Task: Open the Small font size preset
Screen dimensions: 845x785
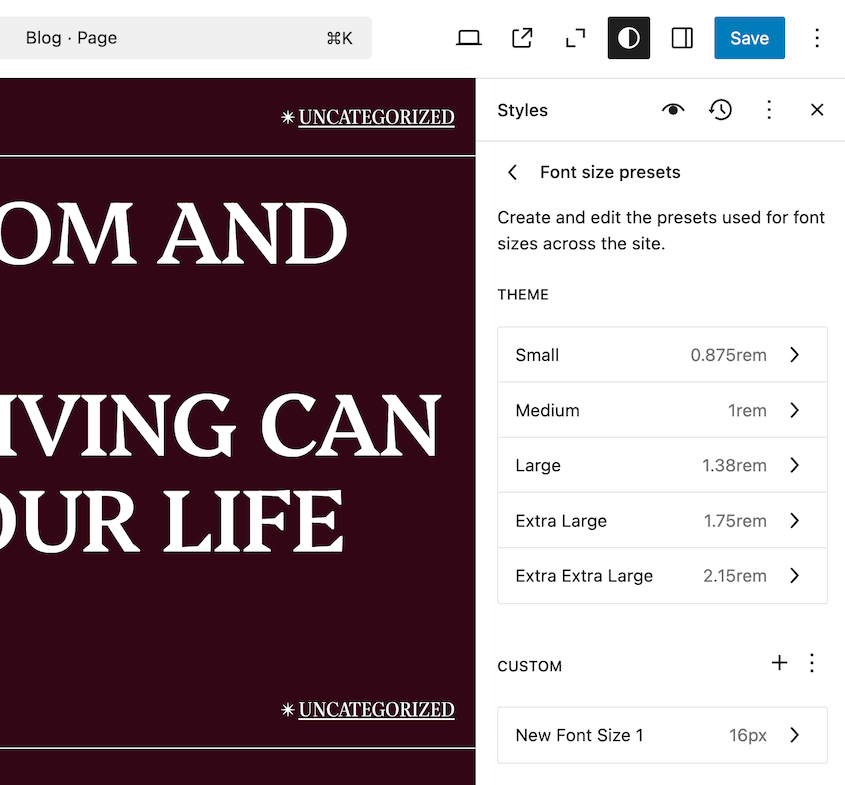Action: pos(662,355)
